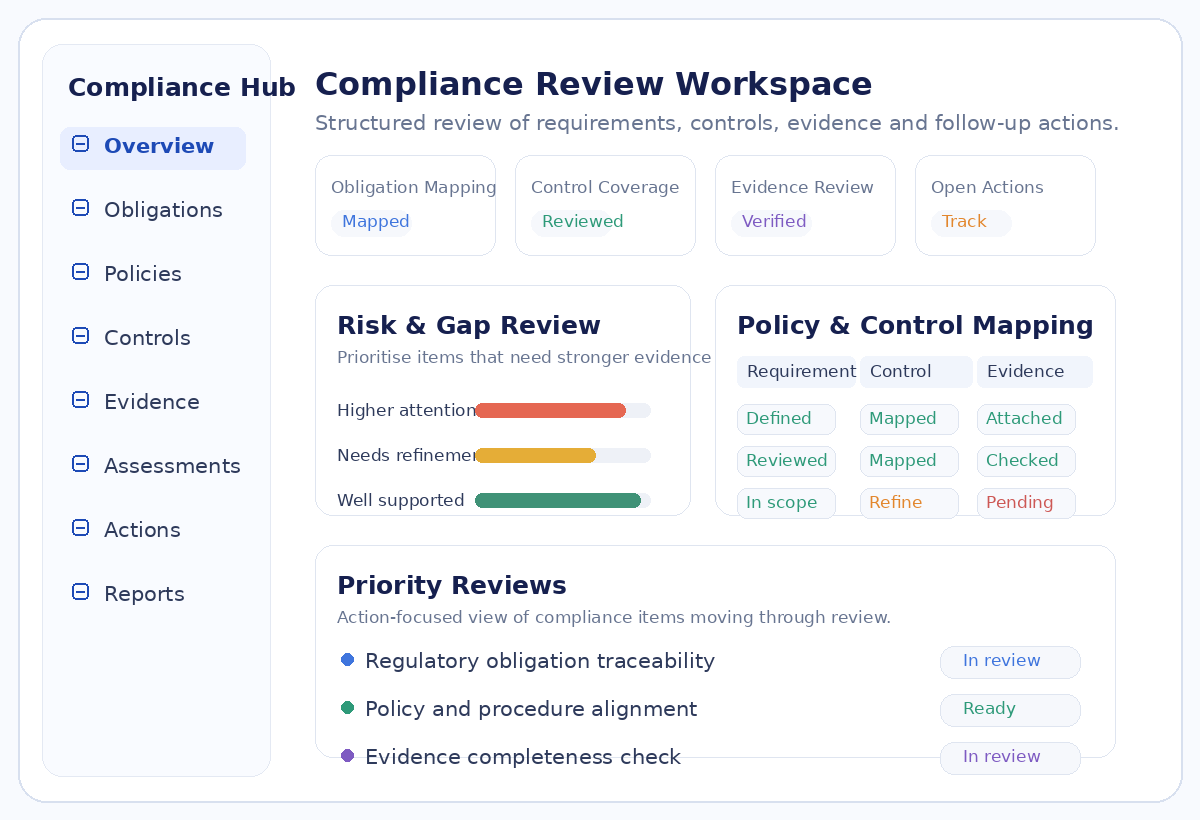Screen dimensions: 1200x820
Task: Click the icon beside Assessments in sidebar
Action: (81, 464)
